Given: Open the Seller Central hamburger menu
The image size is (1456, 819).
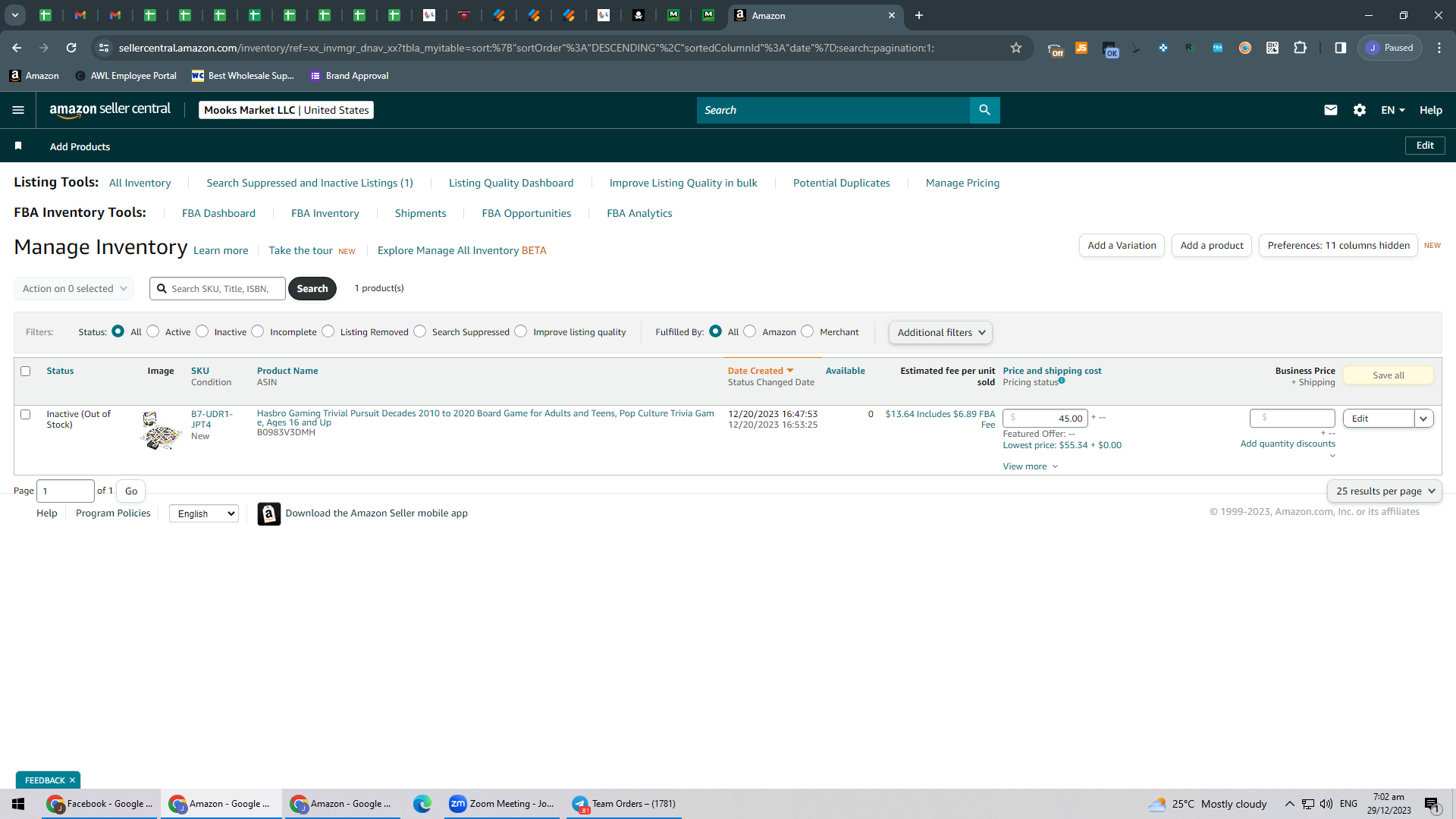Looking at the screenshot, I should [18, 110].
